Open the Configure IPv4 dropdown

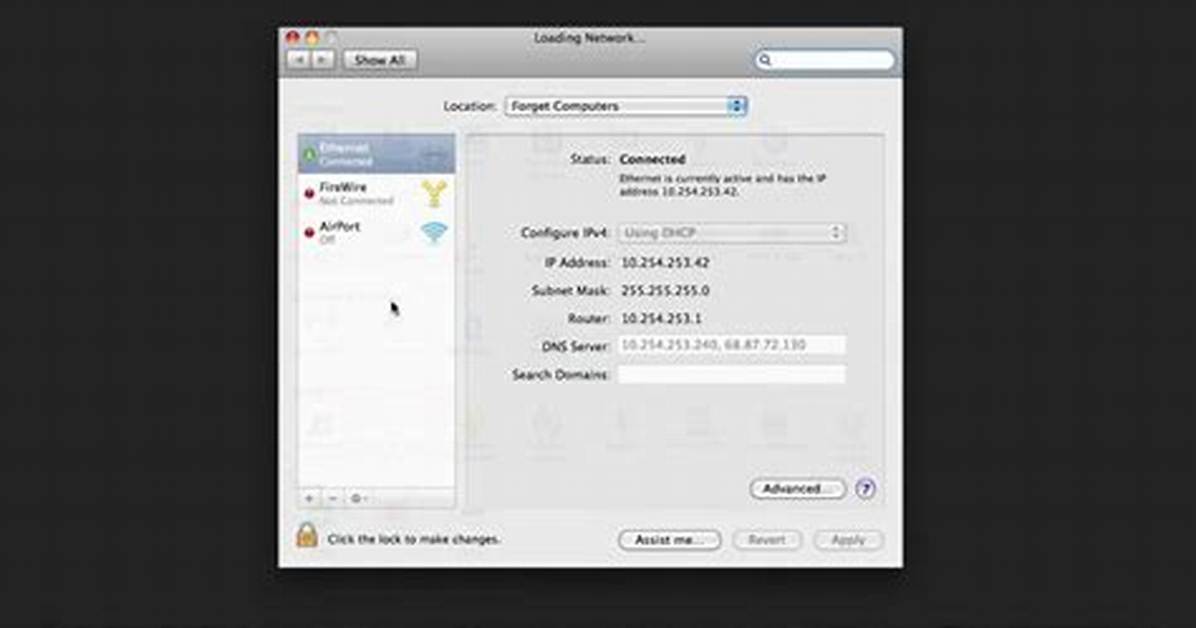[731, 233]
